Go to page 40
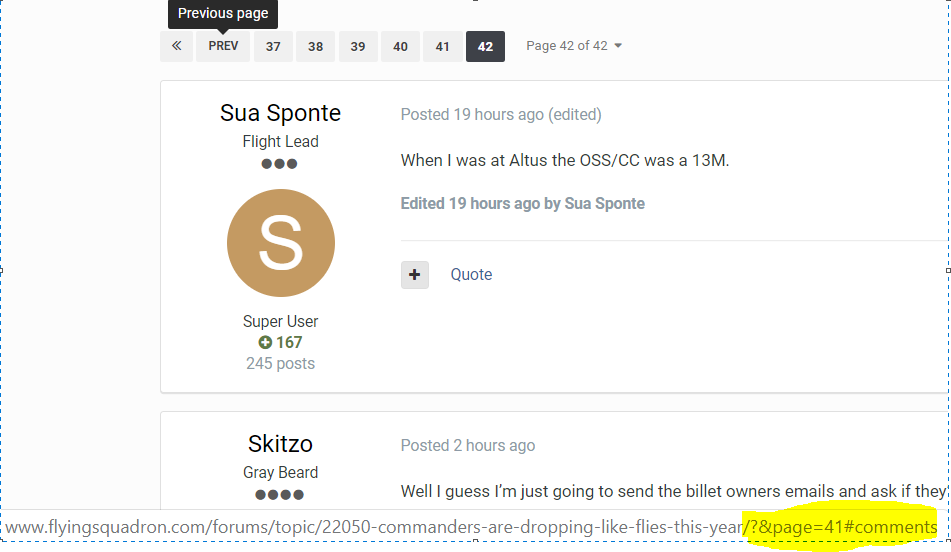Viewport: 951px width, 552px height. coord(400,46)
